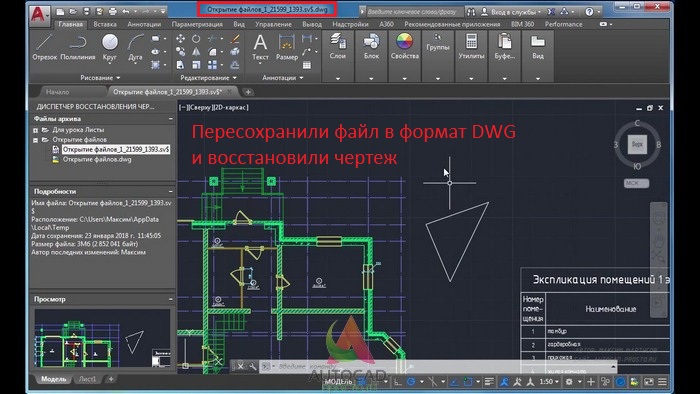Toggle ortho mode in status bar
This screenshot has height=394, width=700.
click(x=397, y=382)
